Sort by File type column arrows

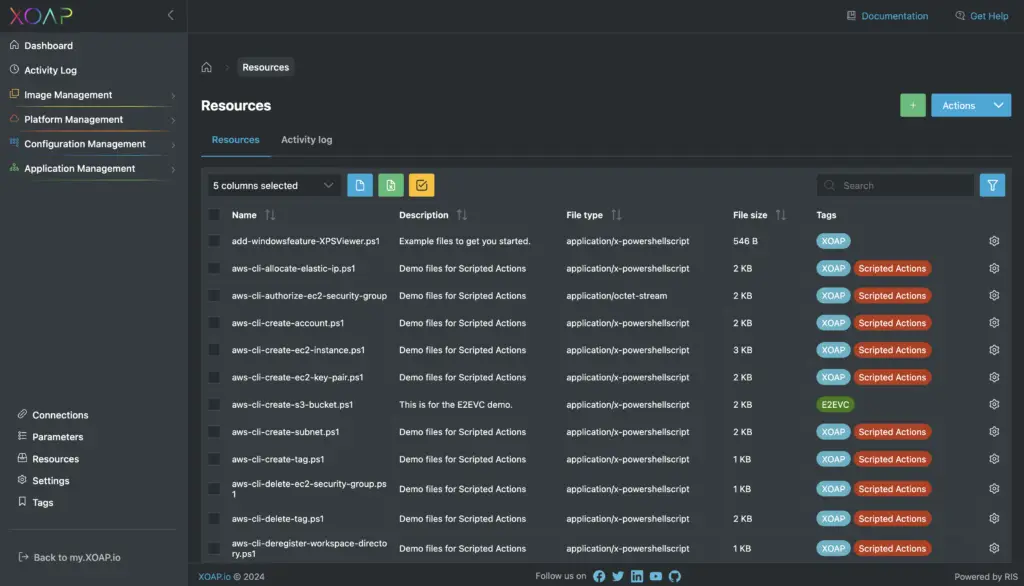[616, 215]
